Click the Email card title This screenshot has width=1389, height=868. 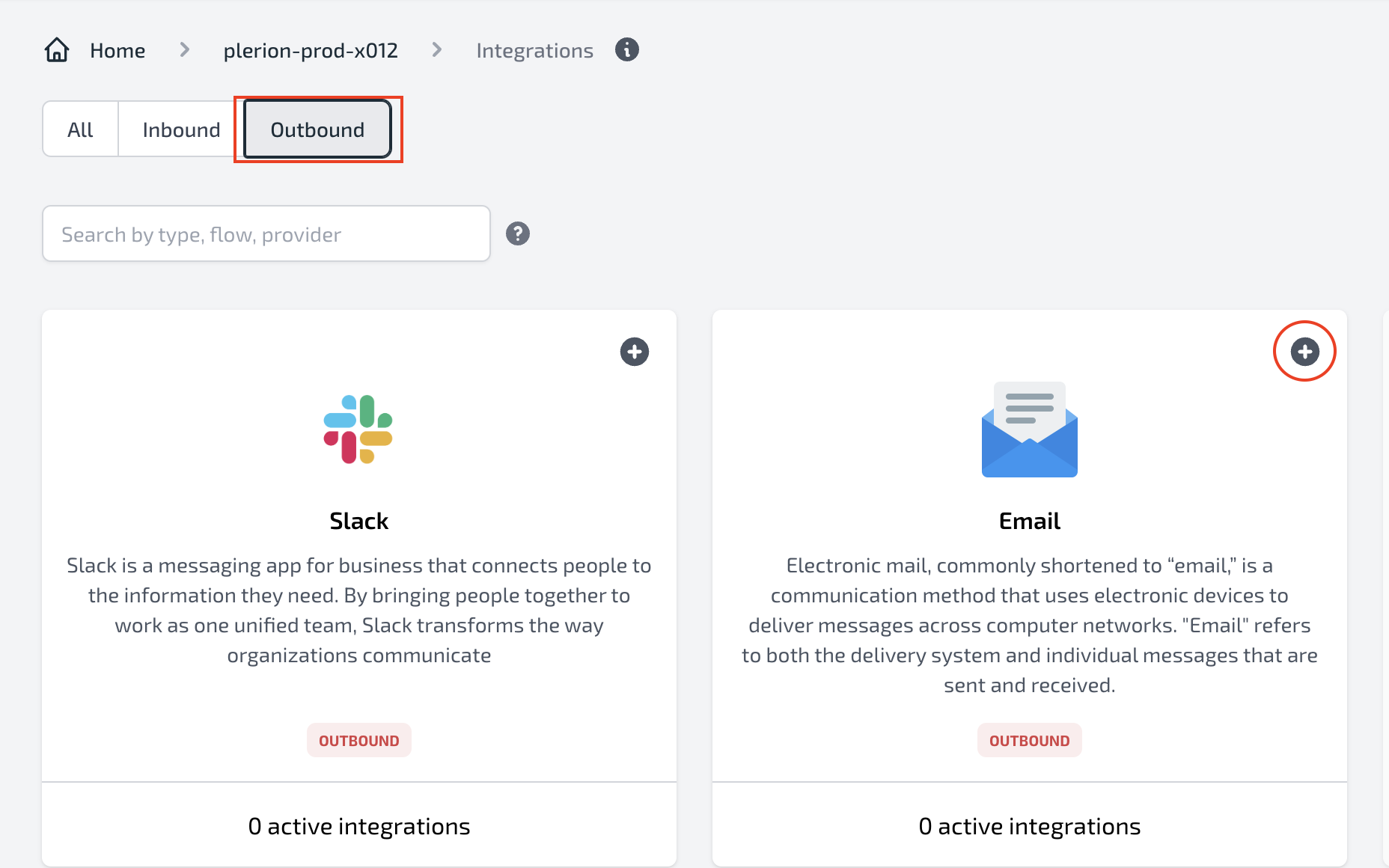click(x=1030, y=521)
